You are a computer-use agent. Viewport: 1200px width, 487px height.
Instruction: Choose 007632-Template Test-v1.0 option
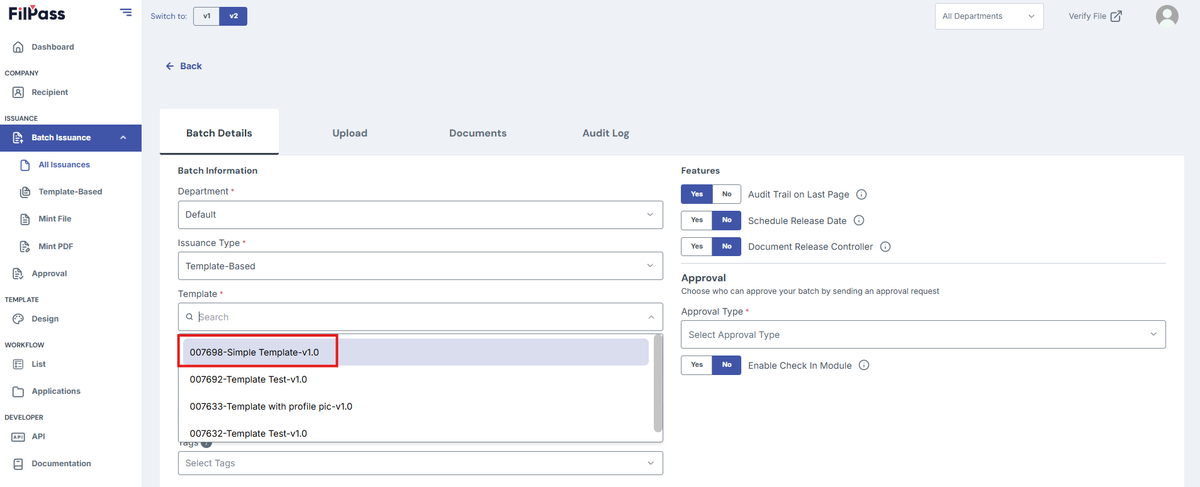point(416,433)
